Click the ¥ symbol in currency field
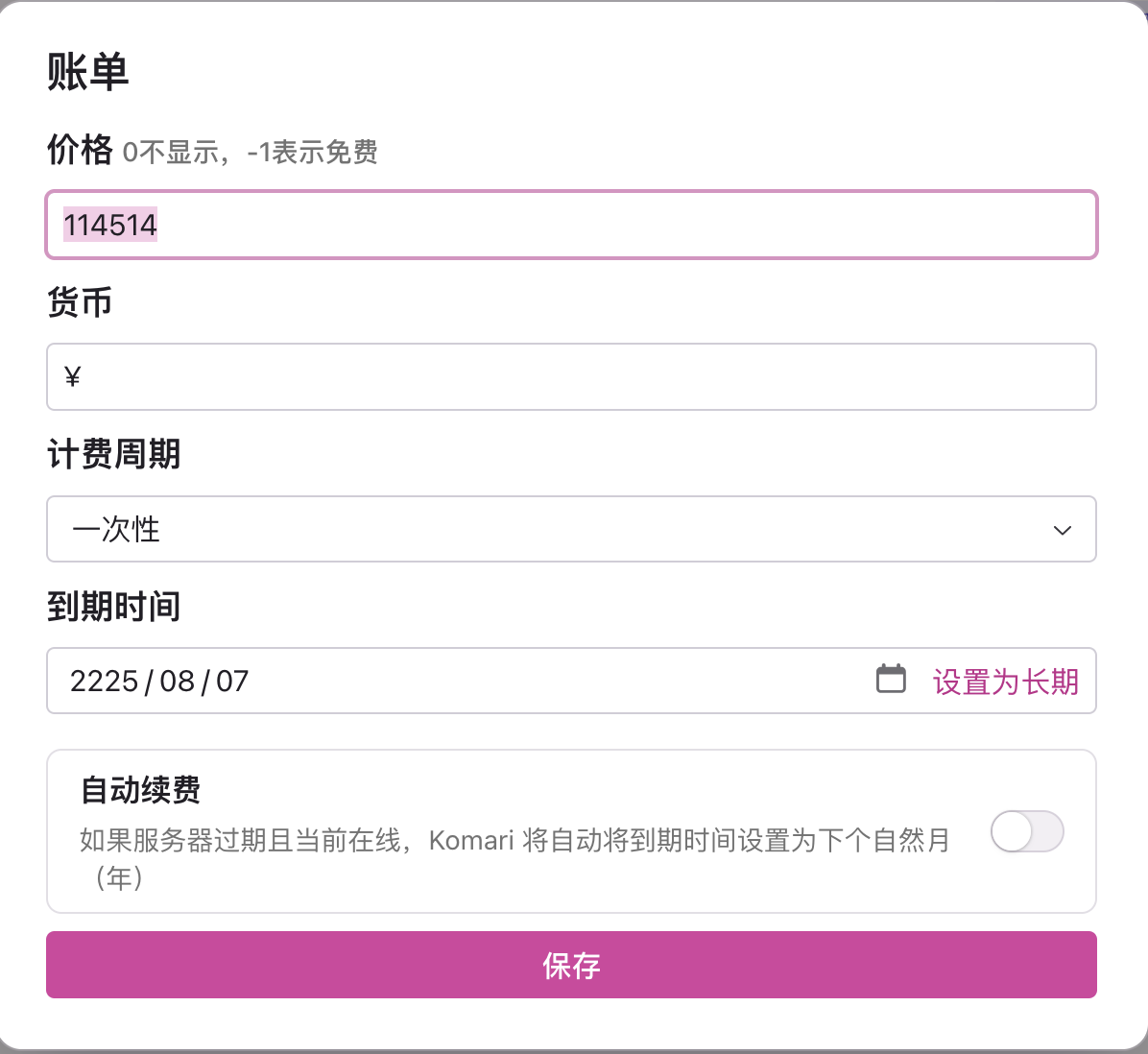Image resolution: width=1148 pixels, height=1054 pixels. 72,377
